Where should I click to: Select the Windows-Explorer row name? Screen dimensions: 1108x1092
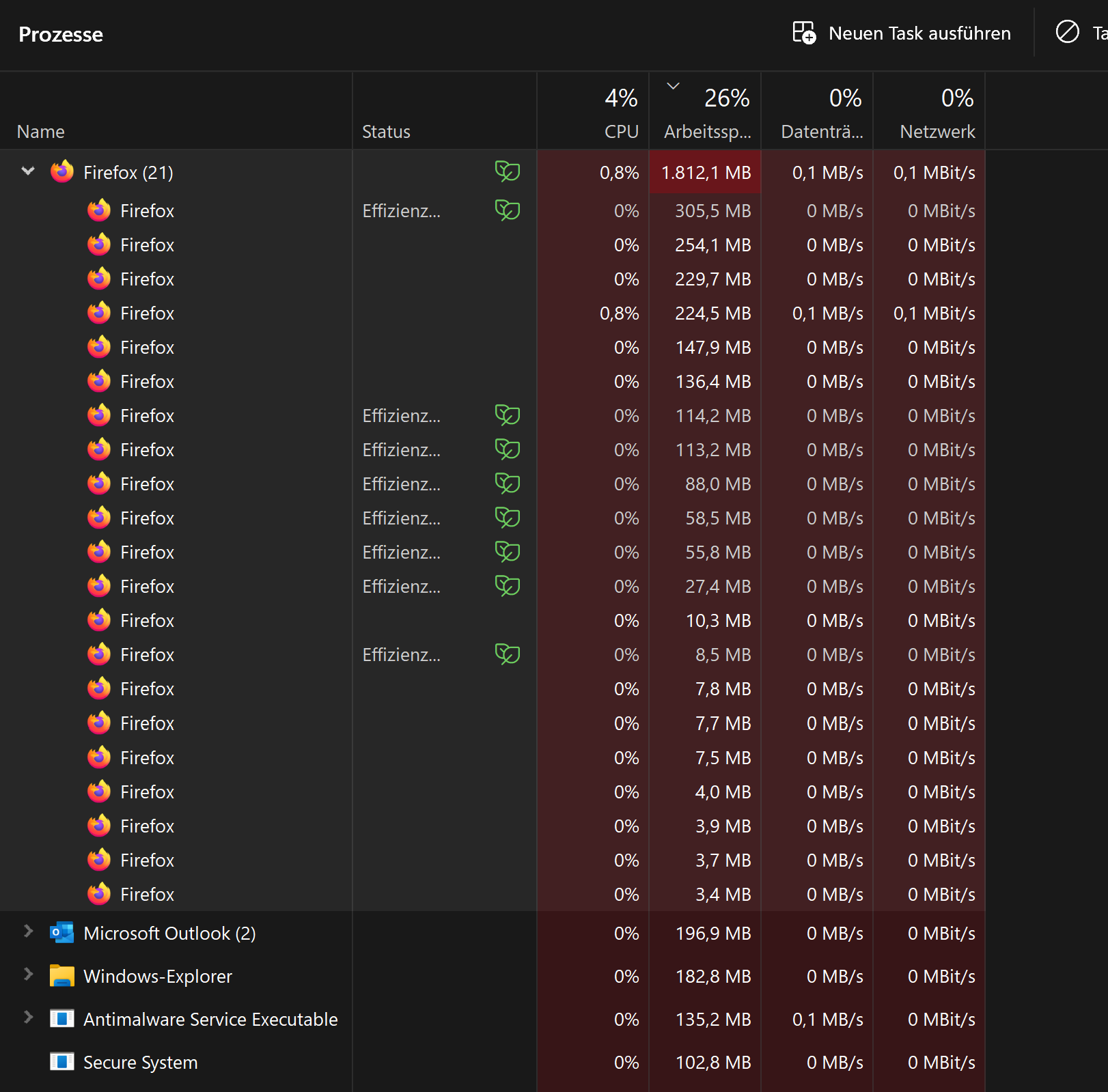pos(158,977)
